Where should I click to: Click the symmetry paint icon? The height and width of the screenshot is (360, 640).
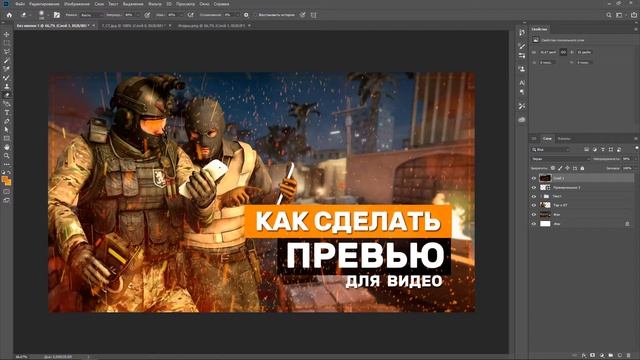pos(313,15)
